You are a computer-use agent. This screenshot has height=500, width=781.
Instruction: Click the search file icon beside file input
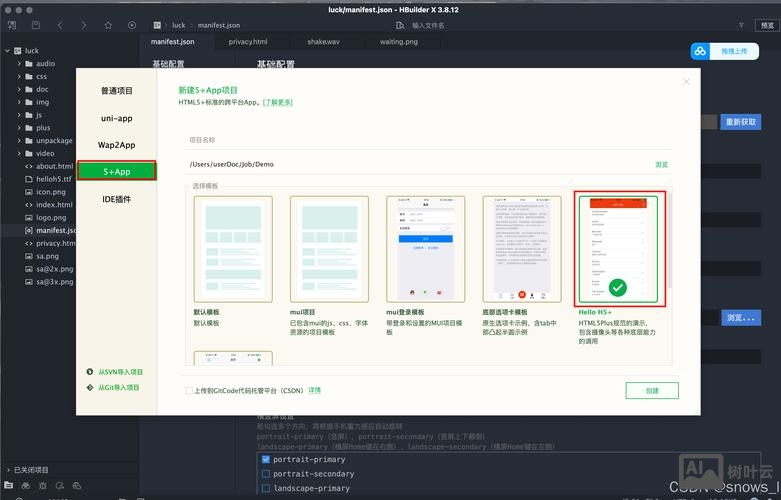(x=400, y=25)
